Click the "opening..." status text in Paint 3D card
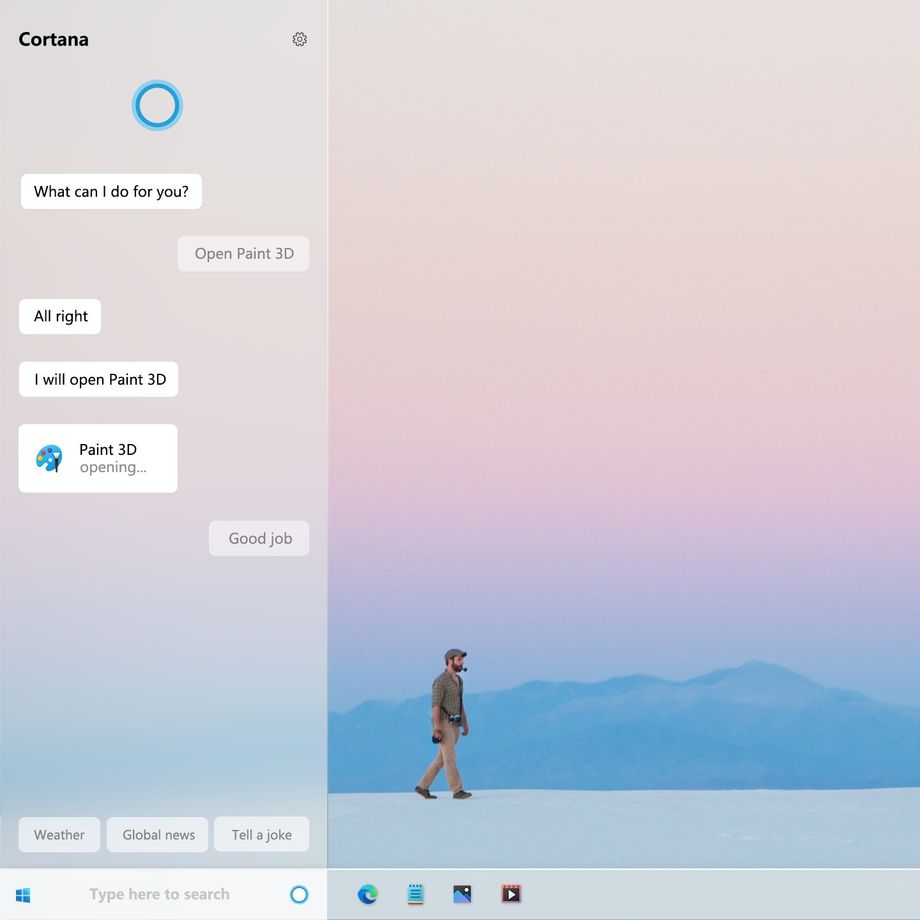Image resolution: width=920 pixels, height=920 pixels. click(113, 468)
